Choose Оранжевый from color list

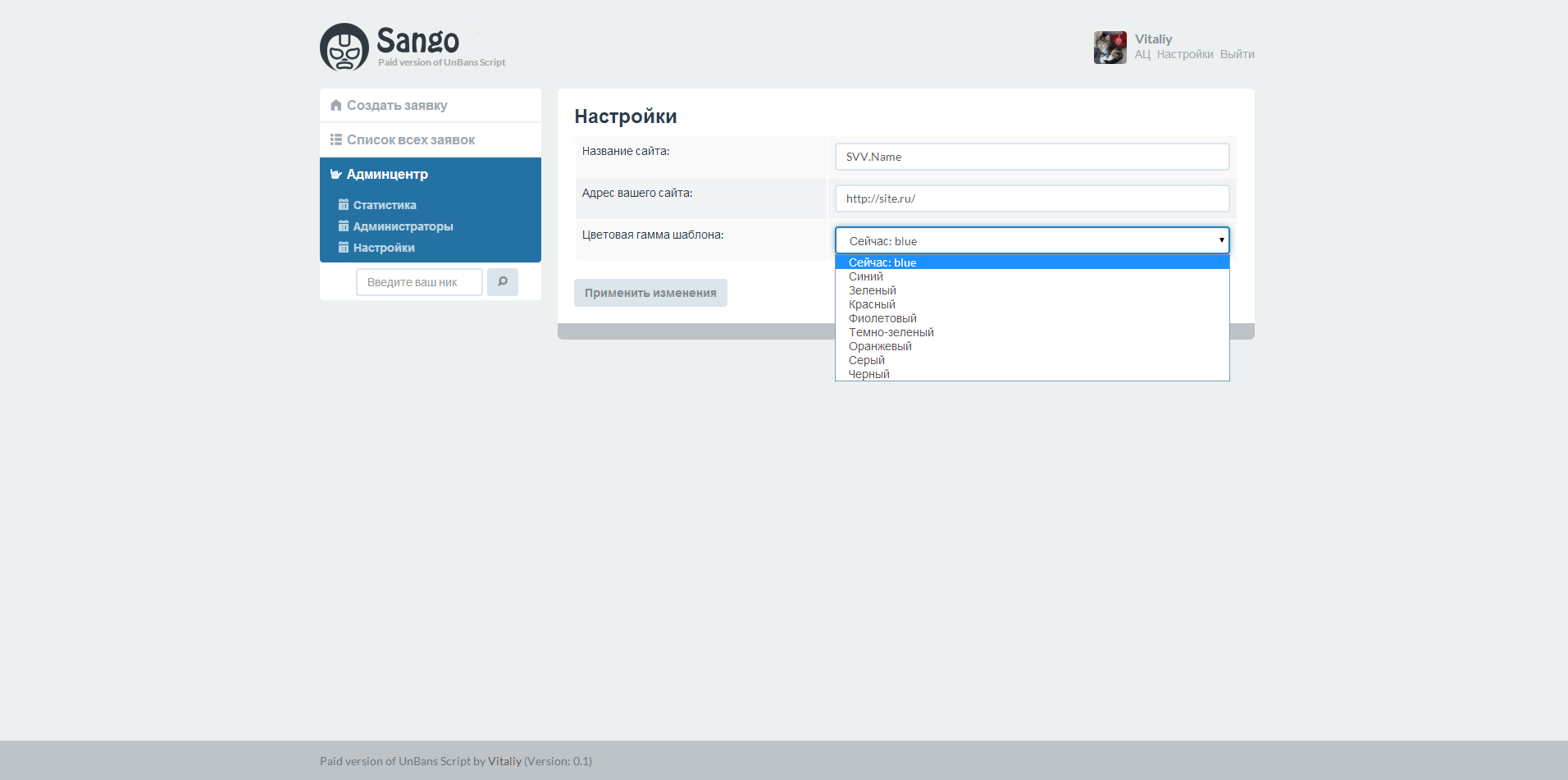click(1032, 346)
